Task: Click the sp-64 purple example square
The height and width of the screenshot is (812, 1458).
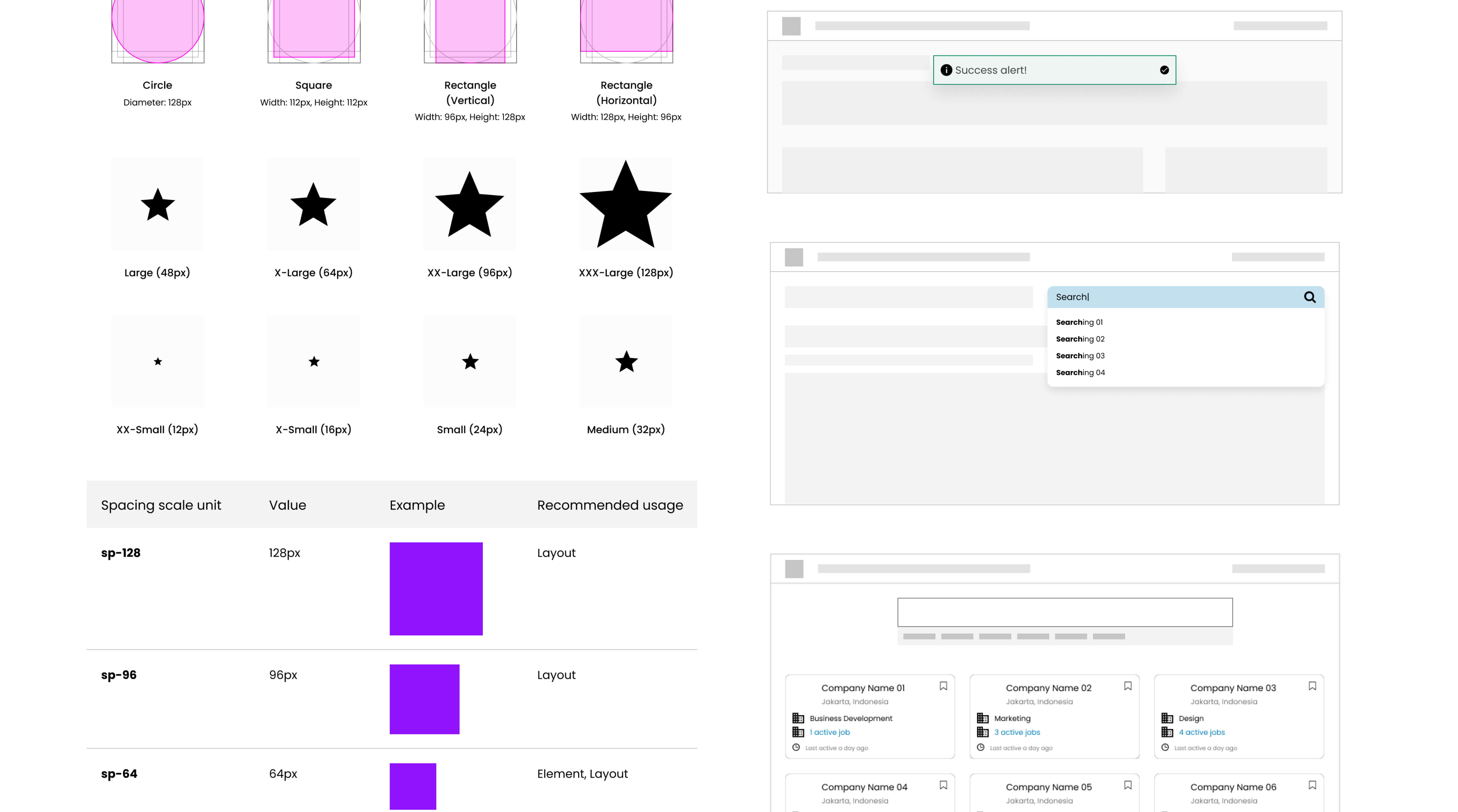Action: pos(413,786)
